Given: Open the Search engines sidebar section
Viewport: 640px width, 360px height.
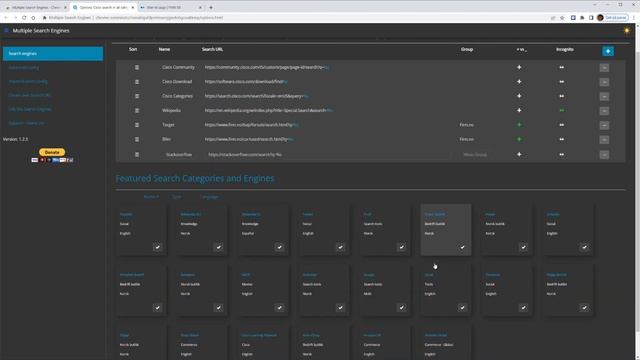Looking at the screenshot, I should pyautogui.click(x=53, y=53).
